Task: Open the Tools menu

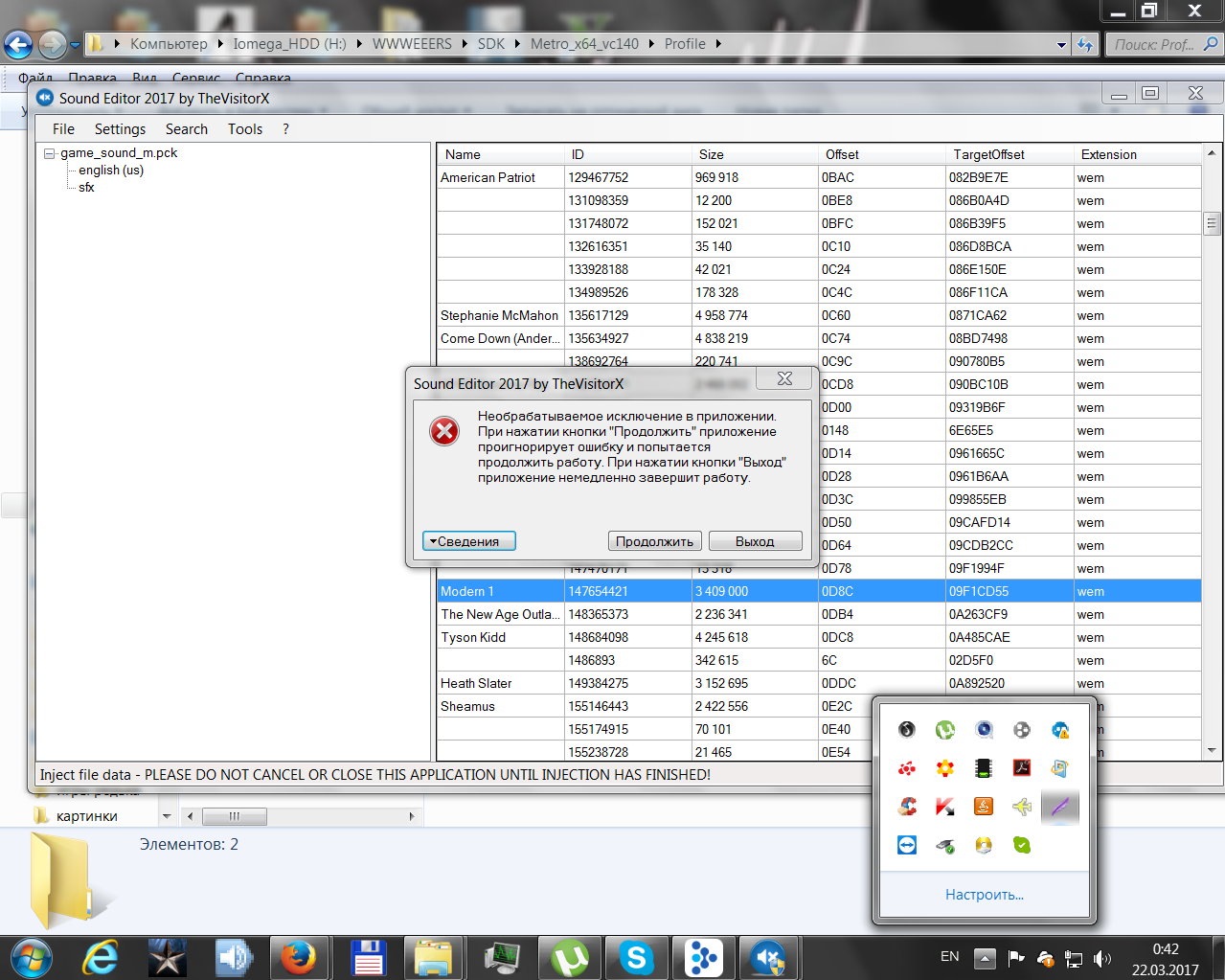Action: (x=245, y=129)
